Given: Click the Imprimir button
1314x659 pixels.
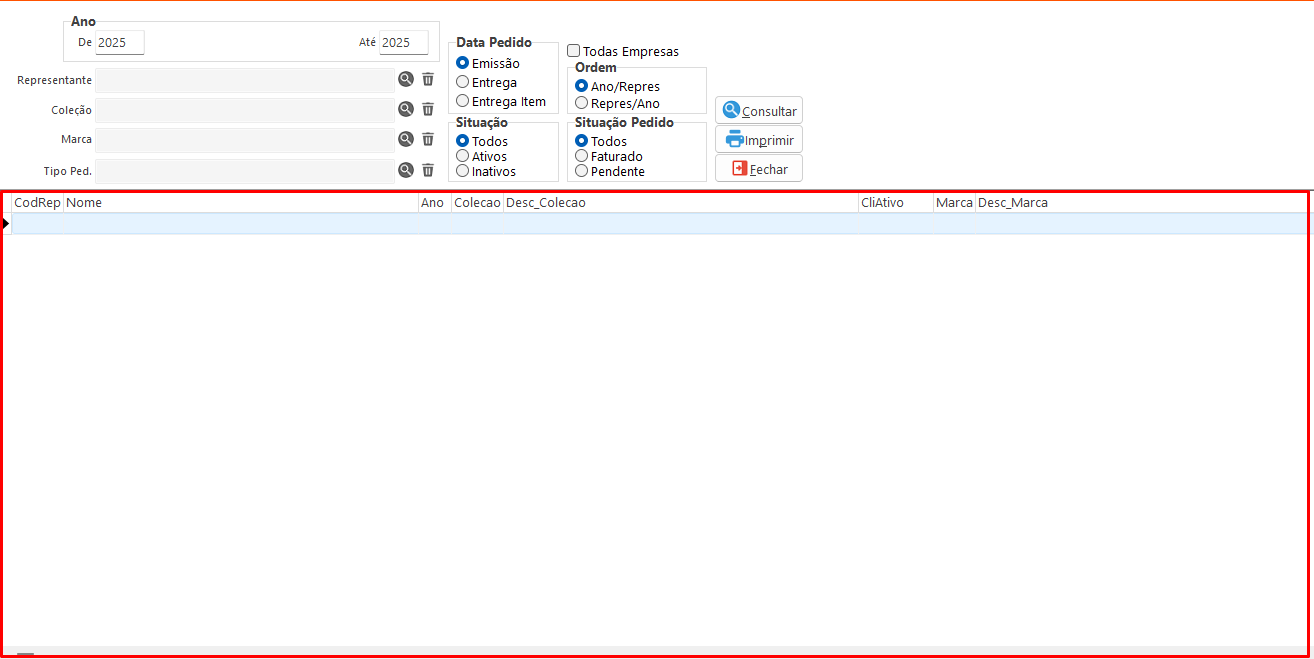Looking at the screenshot, I should tap(759, 140).
